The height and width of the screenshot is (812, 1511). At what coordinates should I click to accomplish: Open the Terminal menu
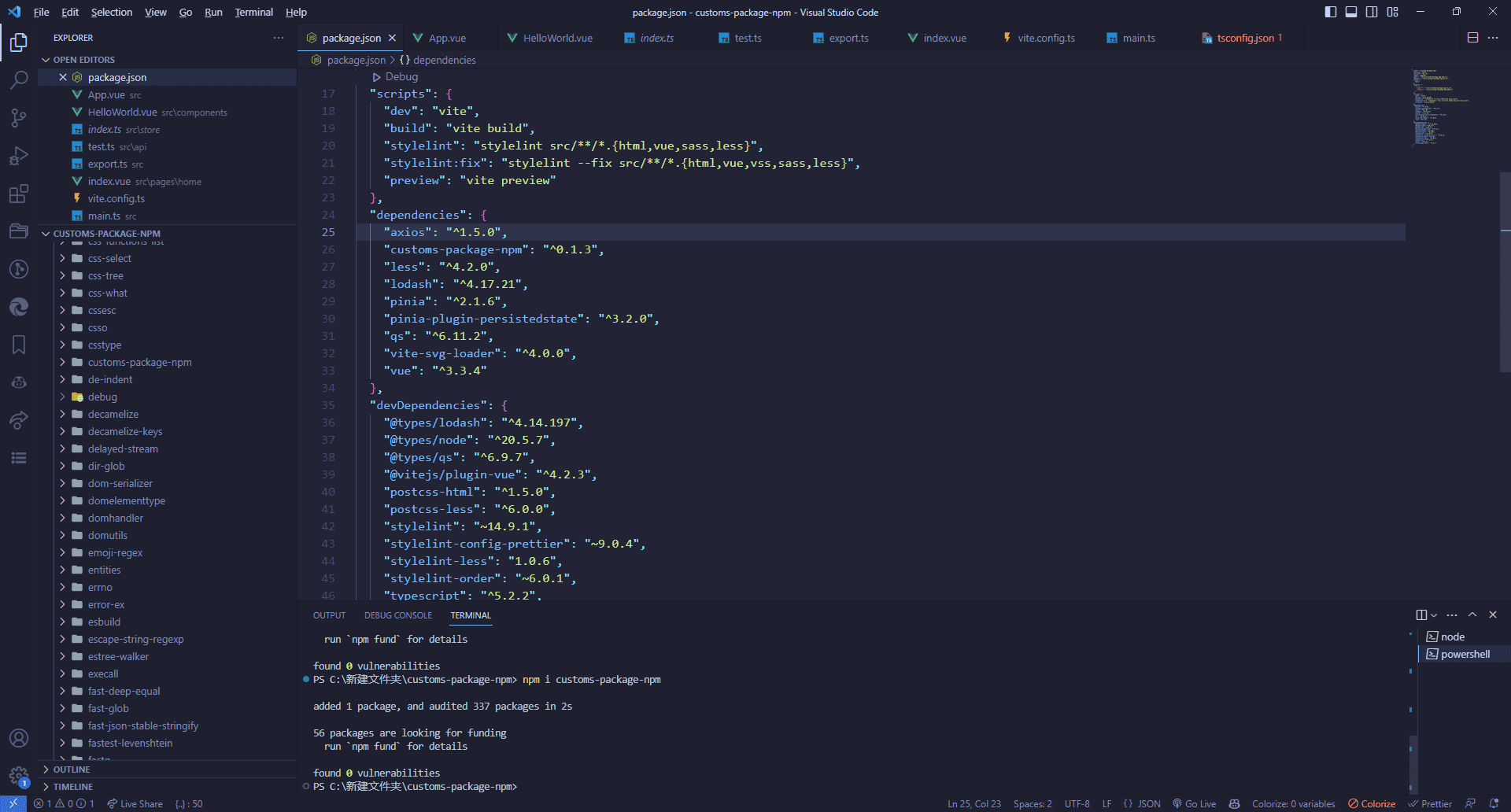[x=253, y=12]
